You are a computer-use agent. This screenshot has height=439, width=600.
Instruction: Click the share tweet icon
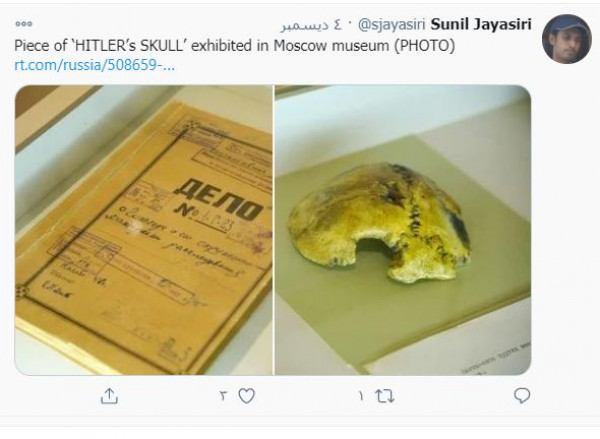109,396
